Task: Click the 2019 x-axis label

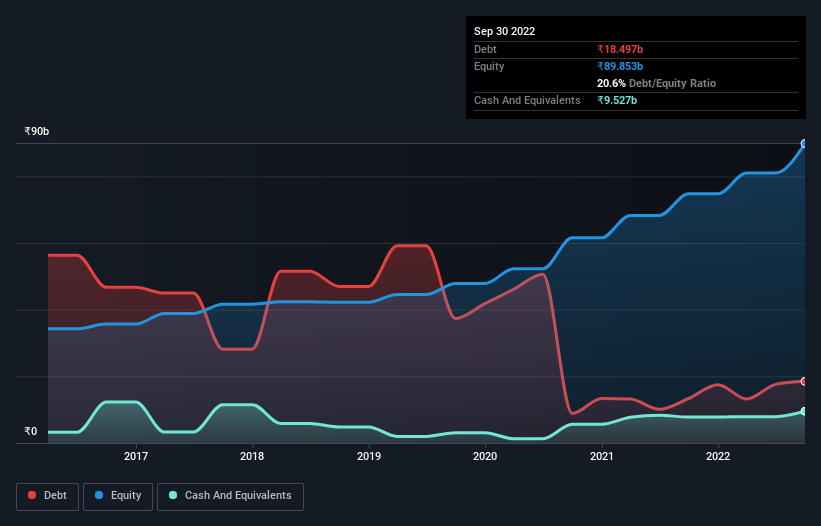Action: pyautogui.click(x=369, y=456)
